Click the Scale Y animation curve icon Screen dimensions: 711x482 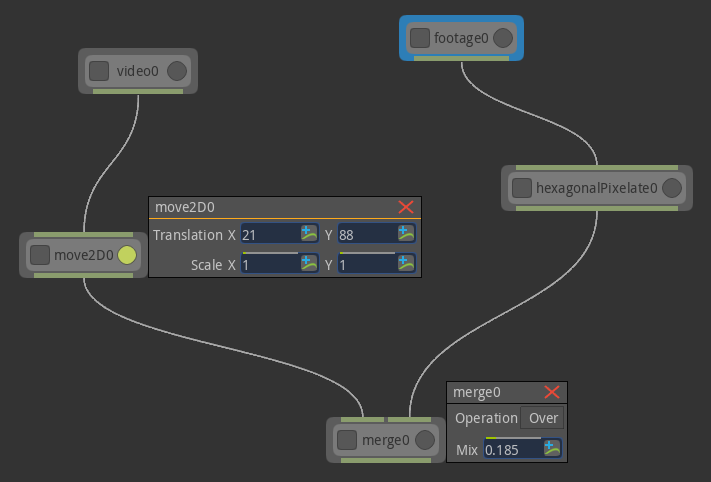[405, 264]
